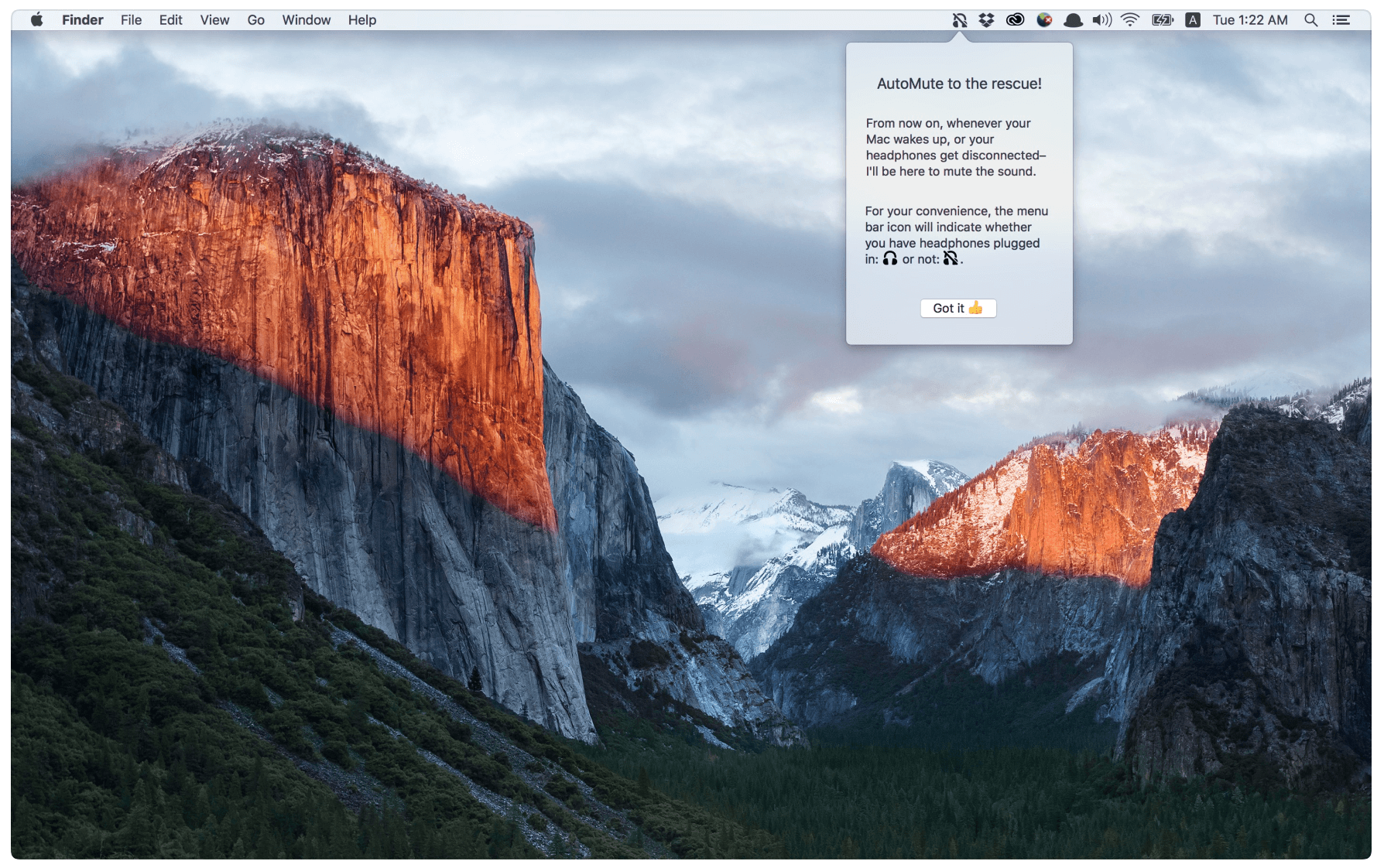Click the dark cloud menu bar icon

(x=1073, y=20)
